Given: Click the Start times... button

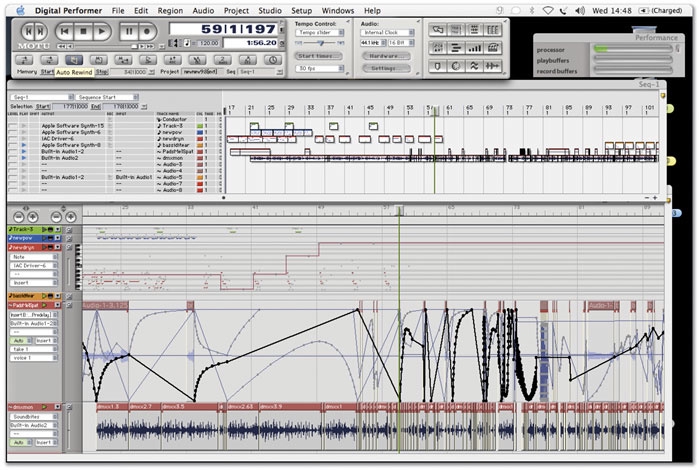Looking at the screenshot, I should 319,56.
